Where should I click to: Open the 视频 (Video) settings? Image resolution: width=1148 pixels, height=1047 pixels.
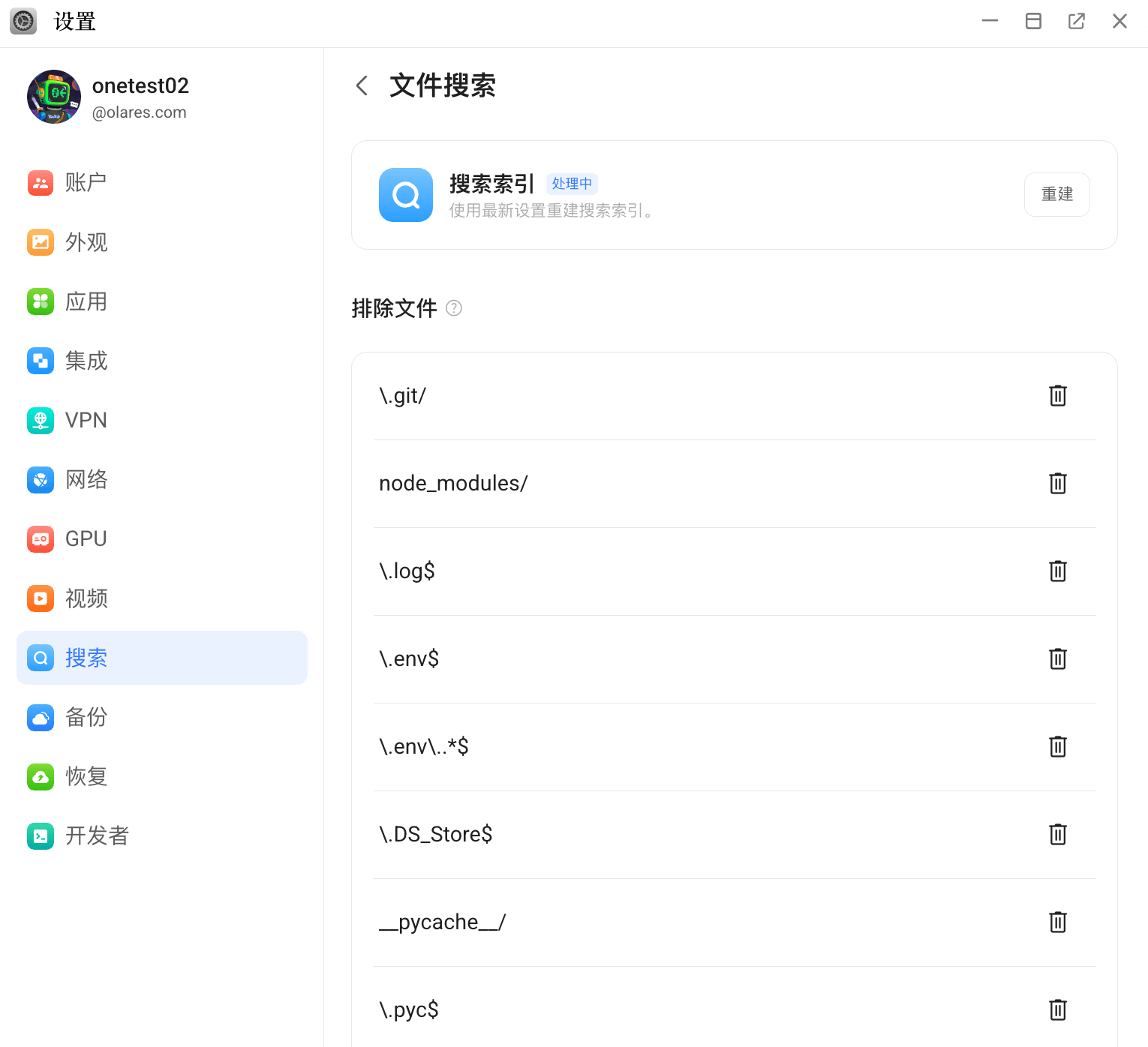(x=86, y=598)
